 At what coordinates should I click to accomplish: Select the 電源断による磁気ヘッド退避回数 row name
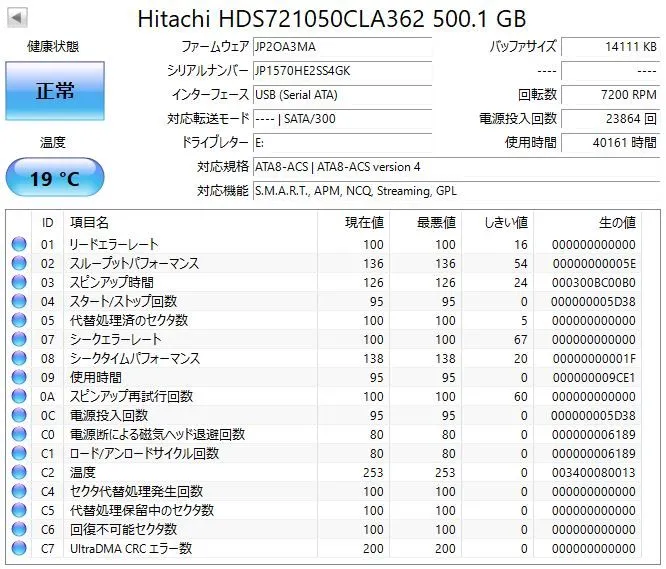[157, 434]
